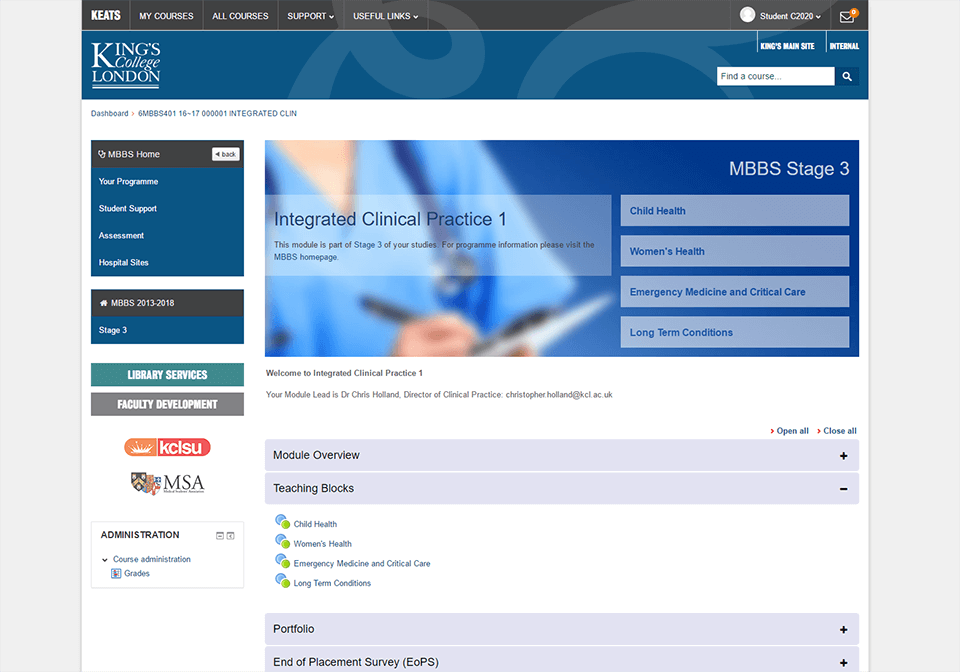
Task: Open the Grades link in Administration
Action: 137,573
